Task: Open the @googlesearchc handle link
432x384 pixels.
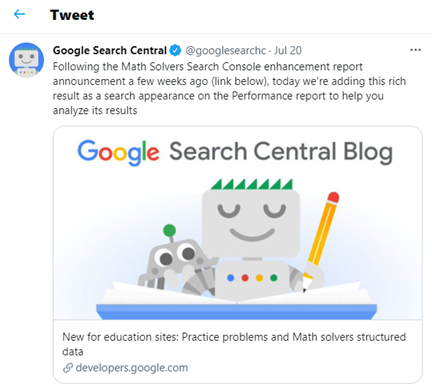Action: tap(226, 50)
